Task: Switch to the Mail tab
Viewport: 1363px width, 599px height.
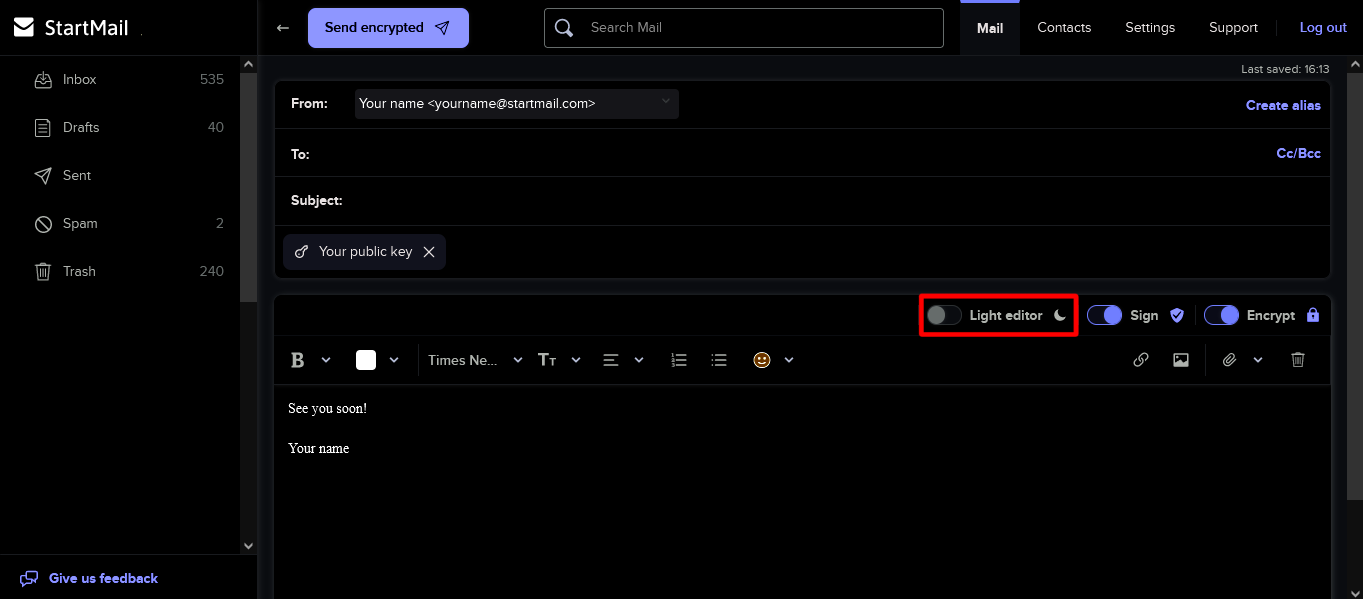Action: click(990, 28)
